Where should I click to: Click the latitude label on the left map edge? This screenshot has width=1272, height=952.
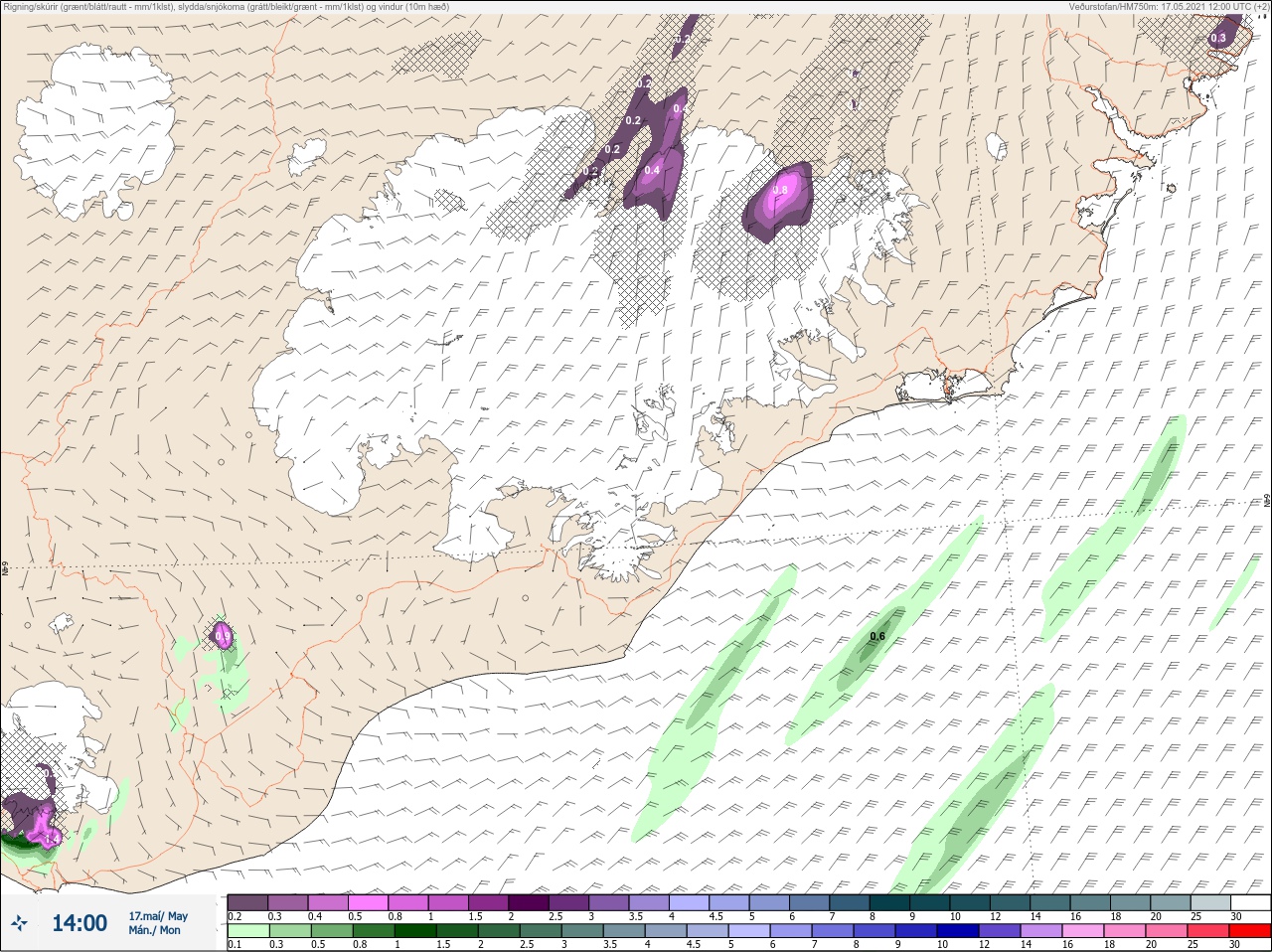click(5, 569)
